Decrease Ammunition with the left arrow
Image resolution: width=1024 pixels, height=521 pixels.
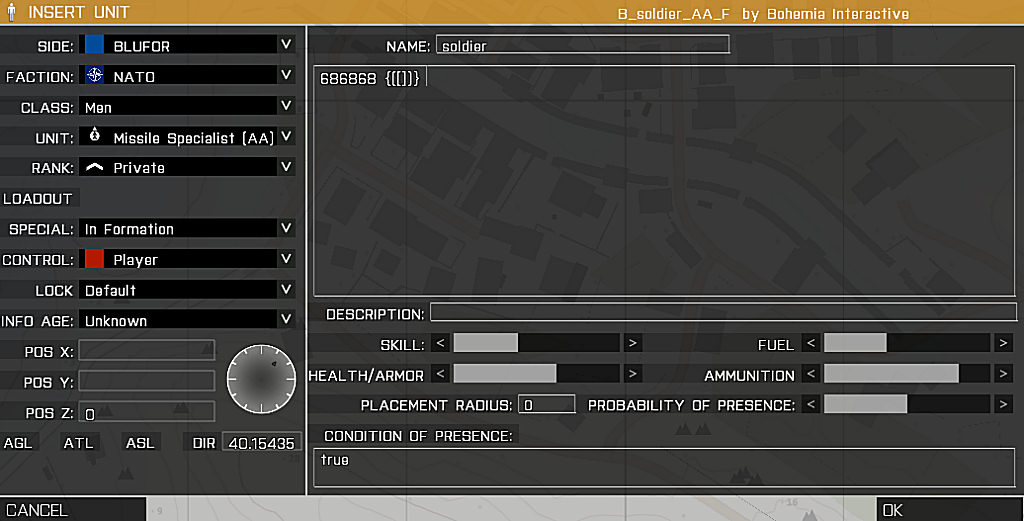click(x=810, y=373)
